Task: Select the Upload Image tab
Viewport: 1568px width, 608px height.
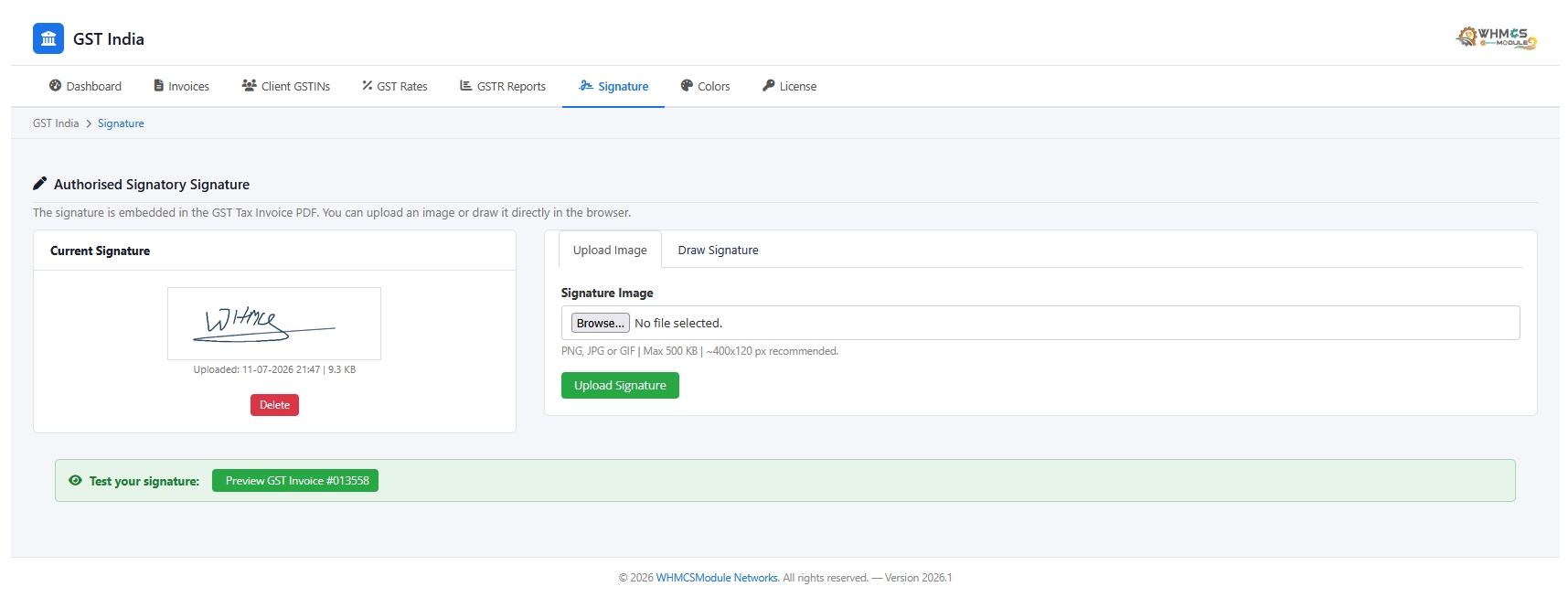Action: (x=610, y=250)
